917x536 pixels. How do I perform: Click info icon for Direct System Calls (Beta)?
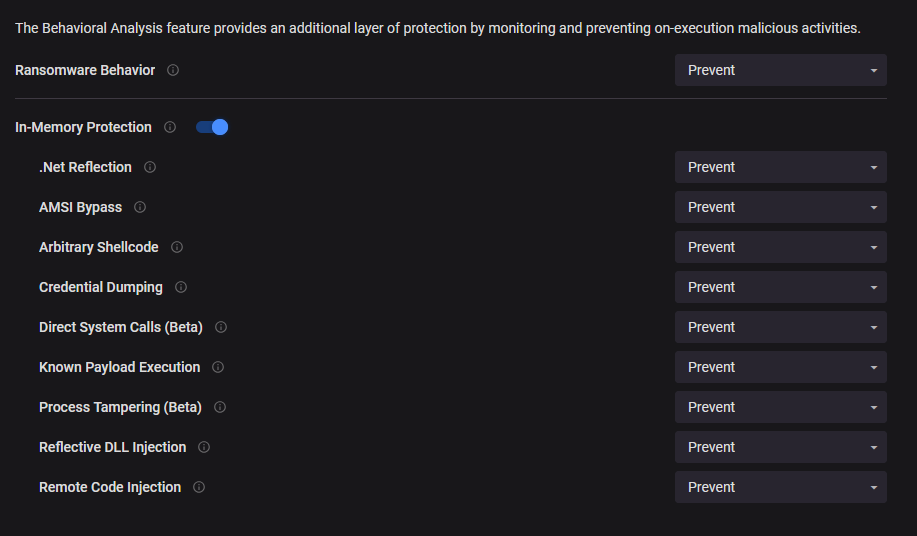220,327
